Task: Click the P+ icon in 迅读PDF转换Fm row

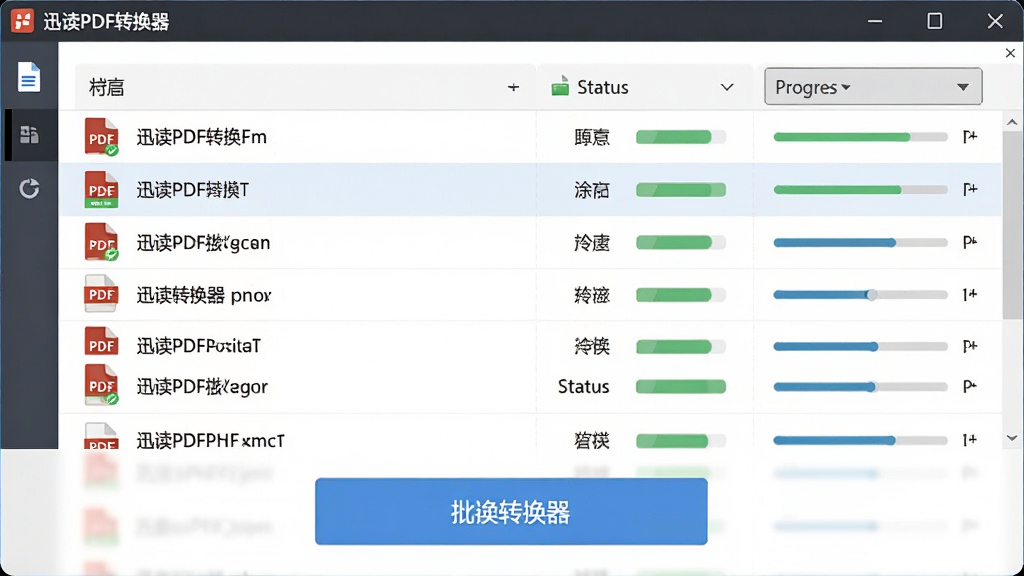Action: (970, 136)
